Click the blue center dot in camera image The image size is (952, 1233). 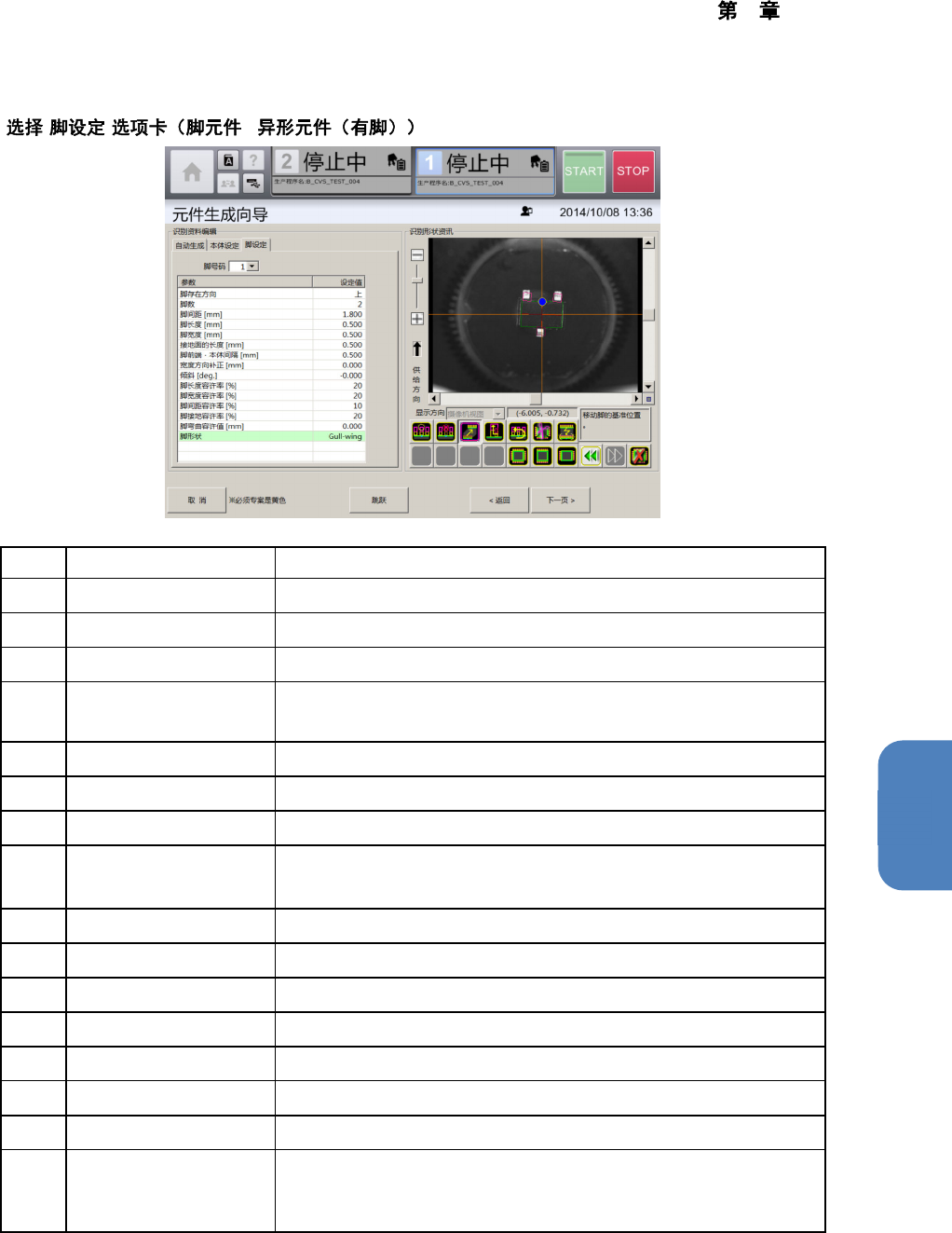pyautogui.click(x=542, y=302)
